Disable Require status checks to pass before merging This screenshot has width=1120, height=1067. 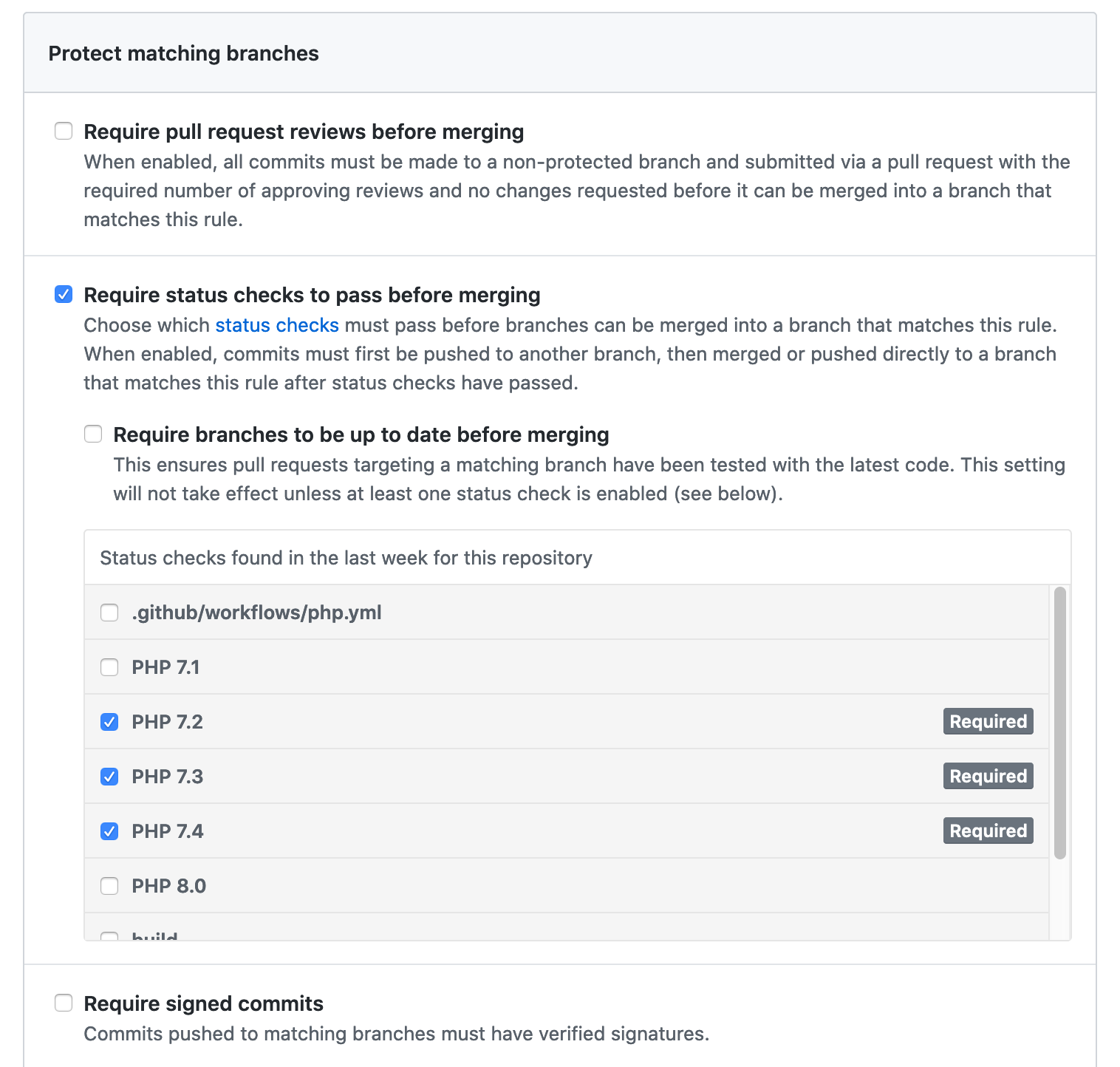pyautogui.click(x=64, y=294)
